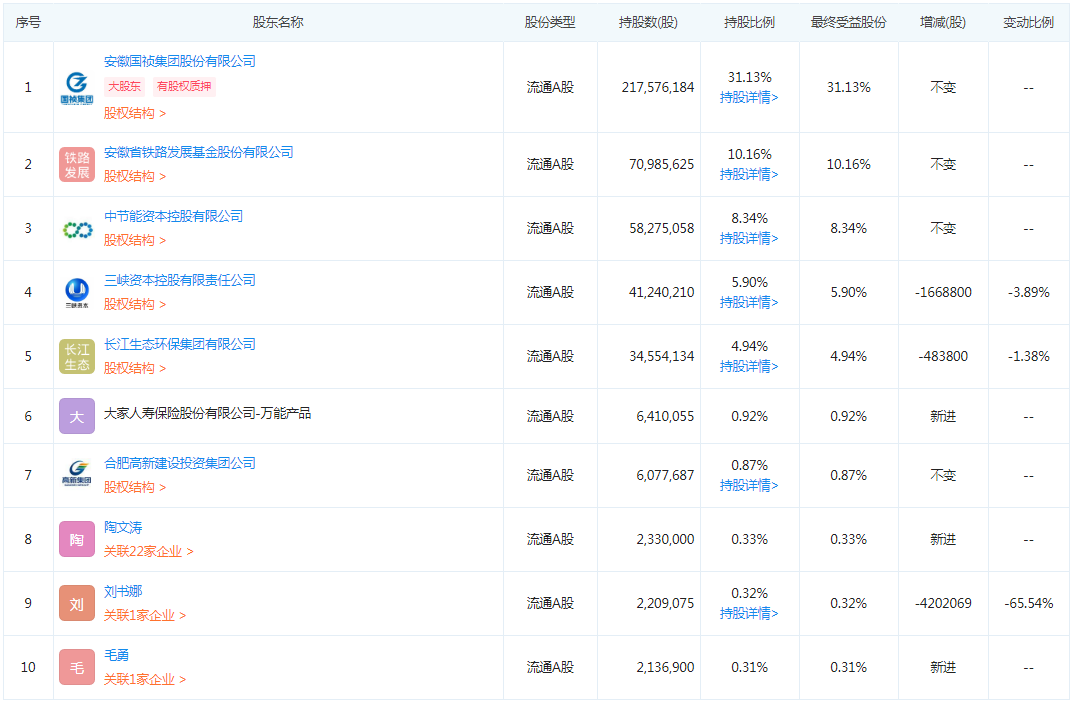Click the 变动比例 column header
The width and height of the screenshot is (1076, 706).
click(x=1028, y=23)
